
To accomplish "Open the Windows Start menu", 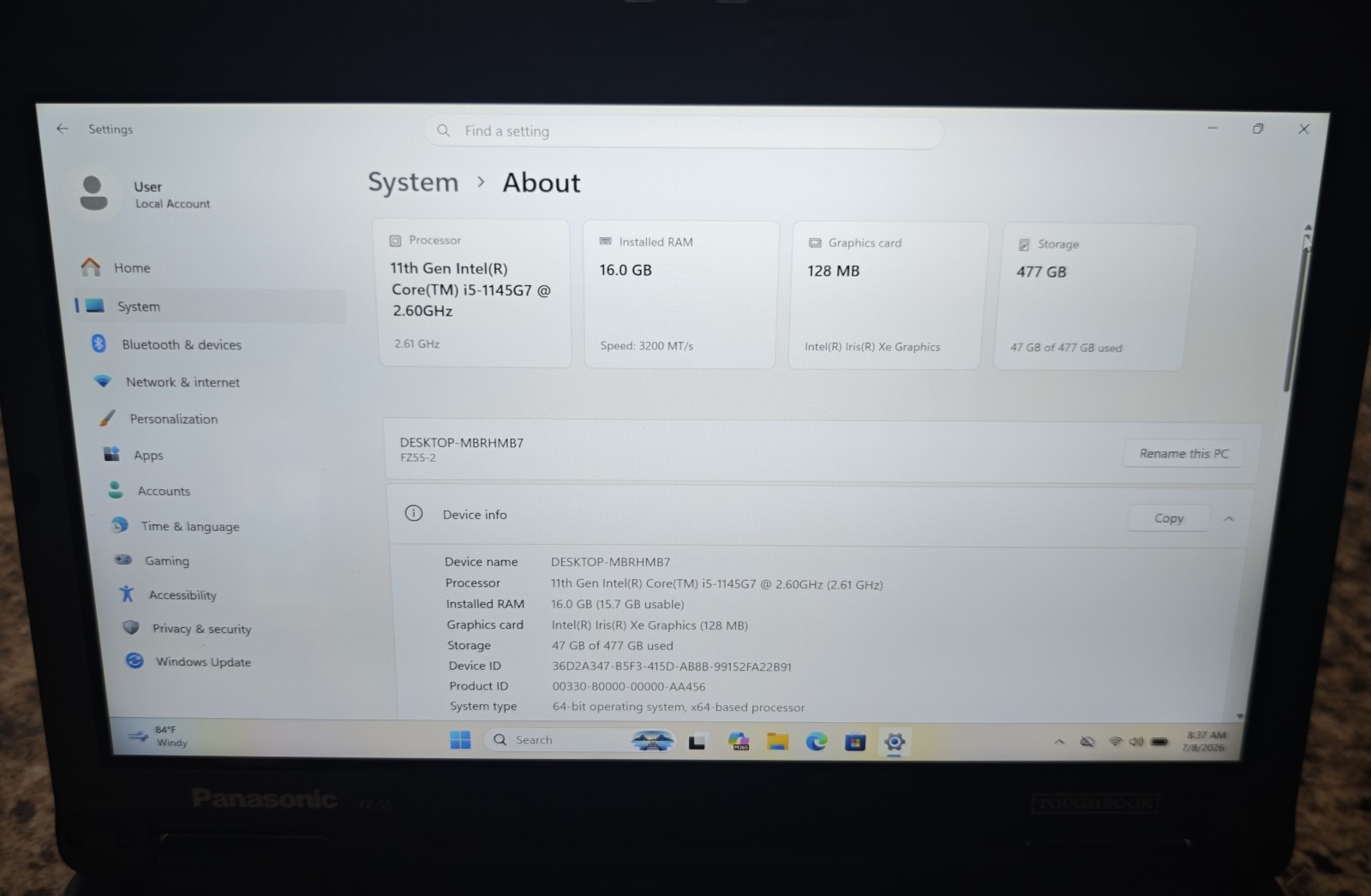I will point(460,739).
